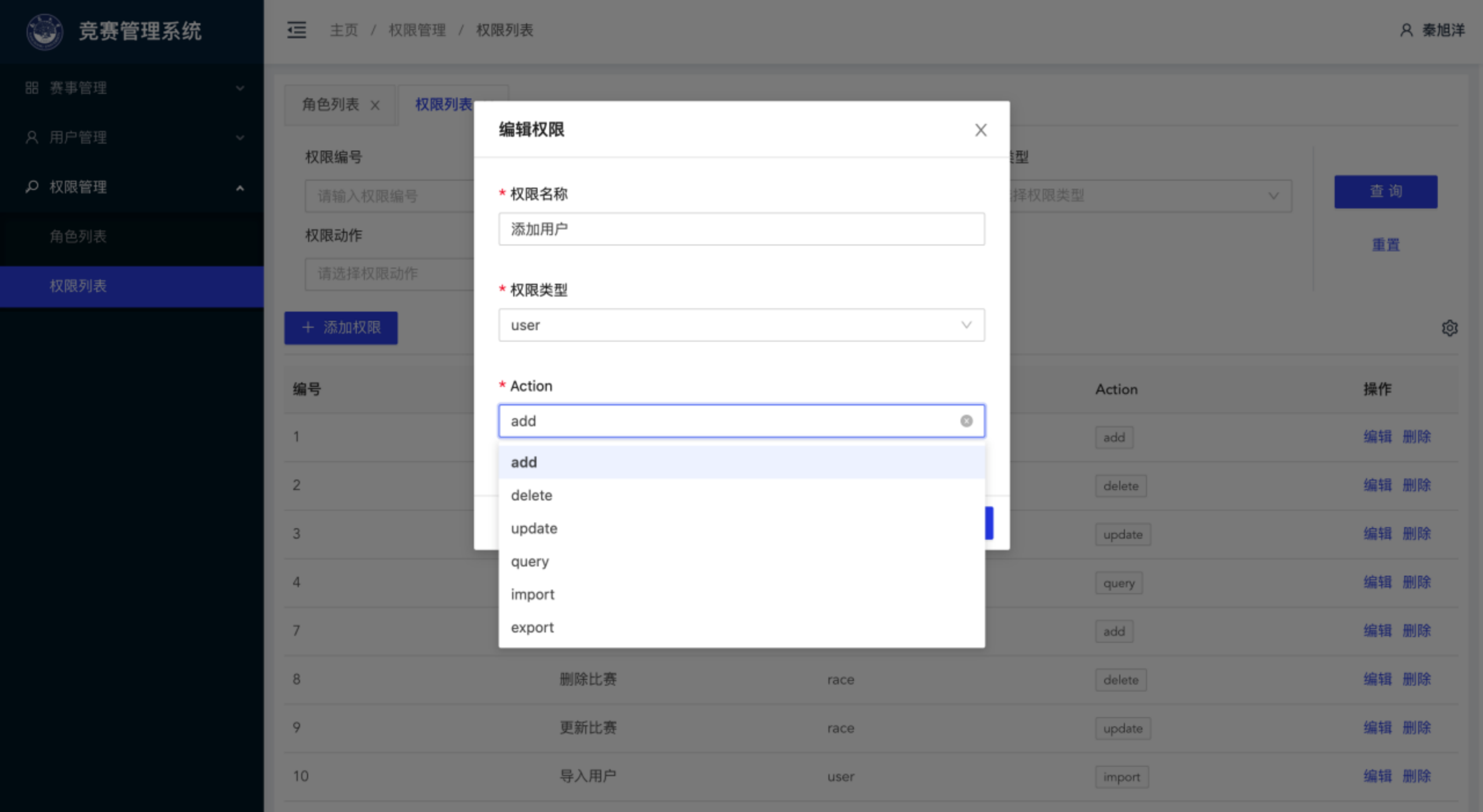Select delete in the Action dropdown list
Screen dimensions: 1483x812
tap(531, 495)
